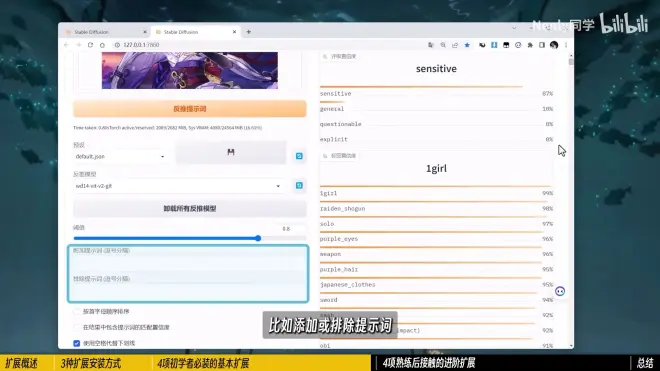Expand the wd14-vit-v2-git model dropdown
The width and height of the screenshot is (660, 371).
pos(178,186)
